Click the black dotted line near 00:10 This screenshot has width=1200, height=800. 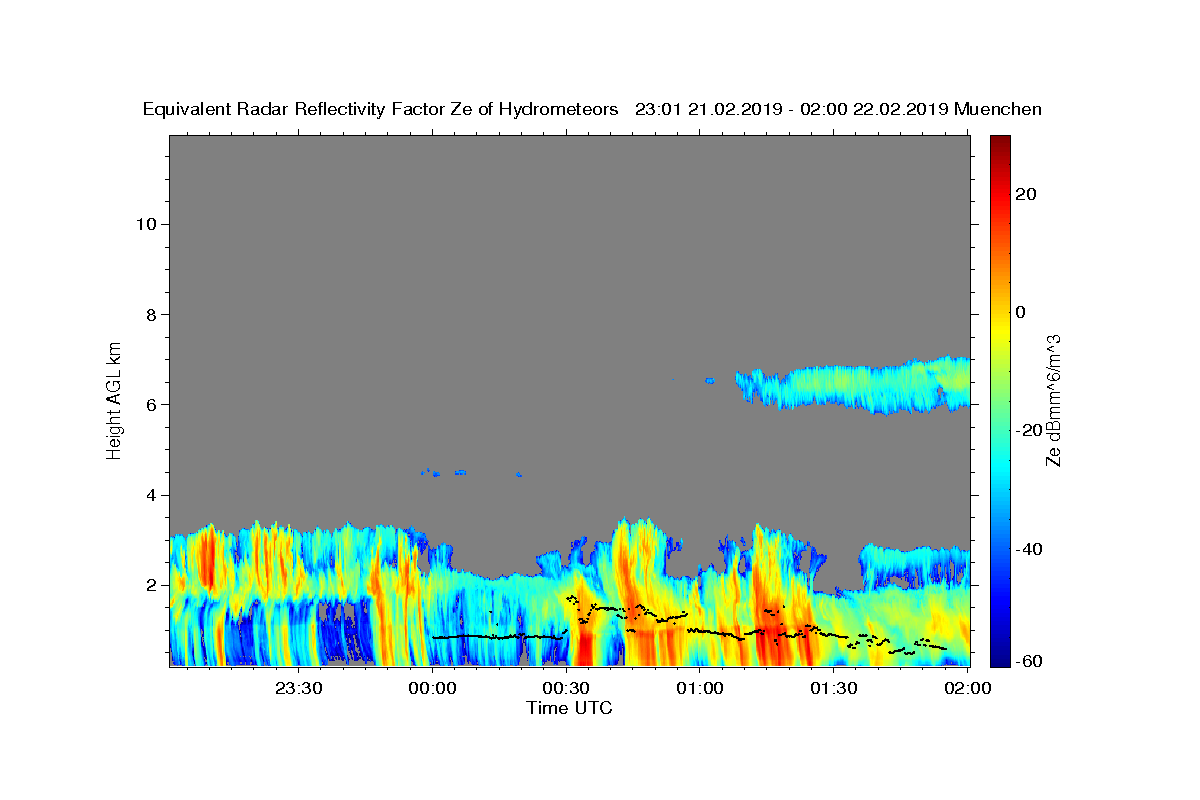(x=498, y=637)
